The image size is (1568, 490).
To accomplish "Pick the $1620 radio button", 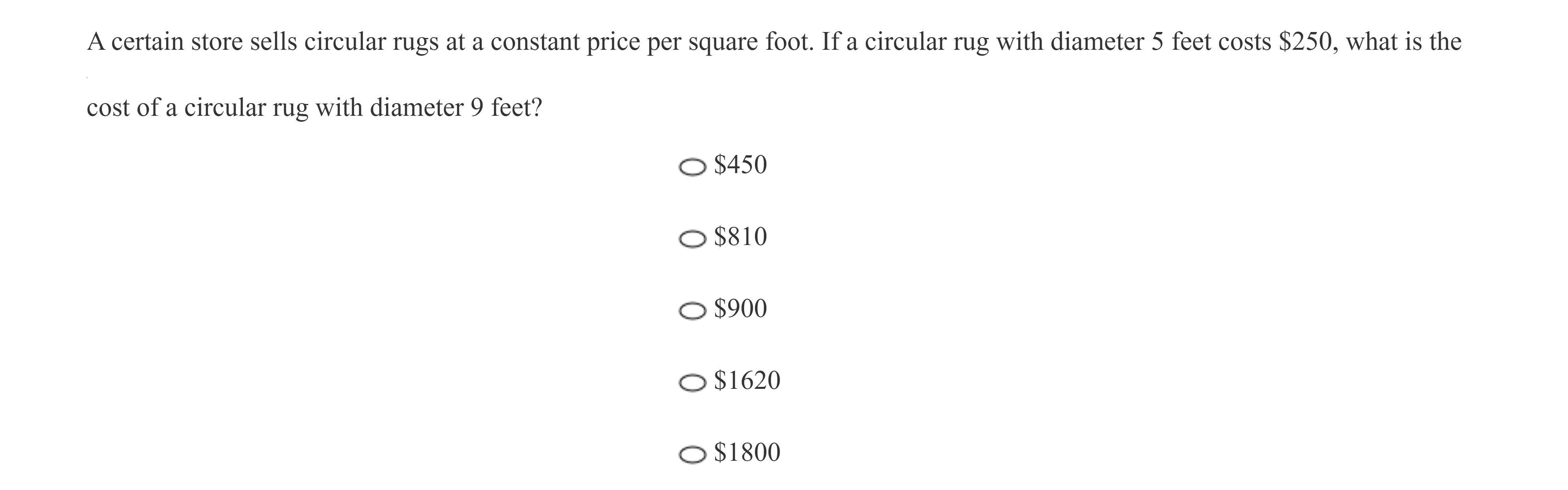I will click(x=692, y=383).
